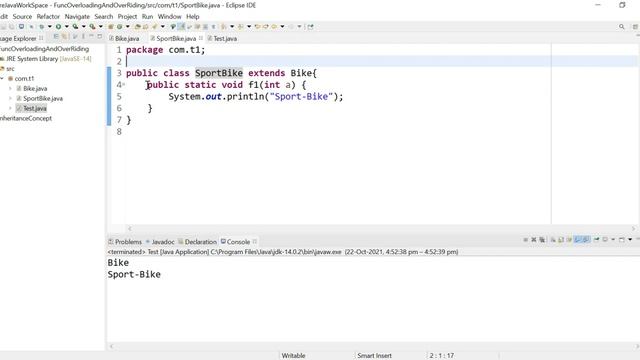
Task: Switch to the Bike.java editor tab
Action: (124, 38)
